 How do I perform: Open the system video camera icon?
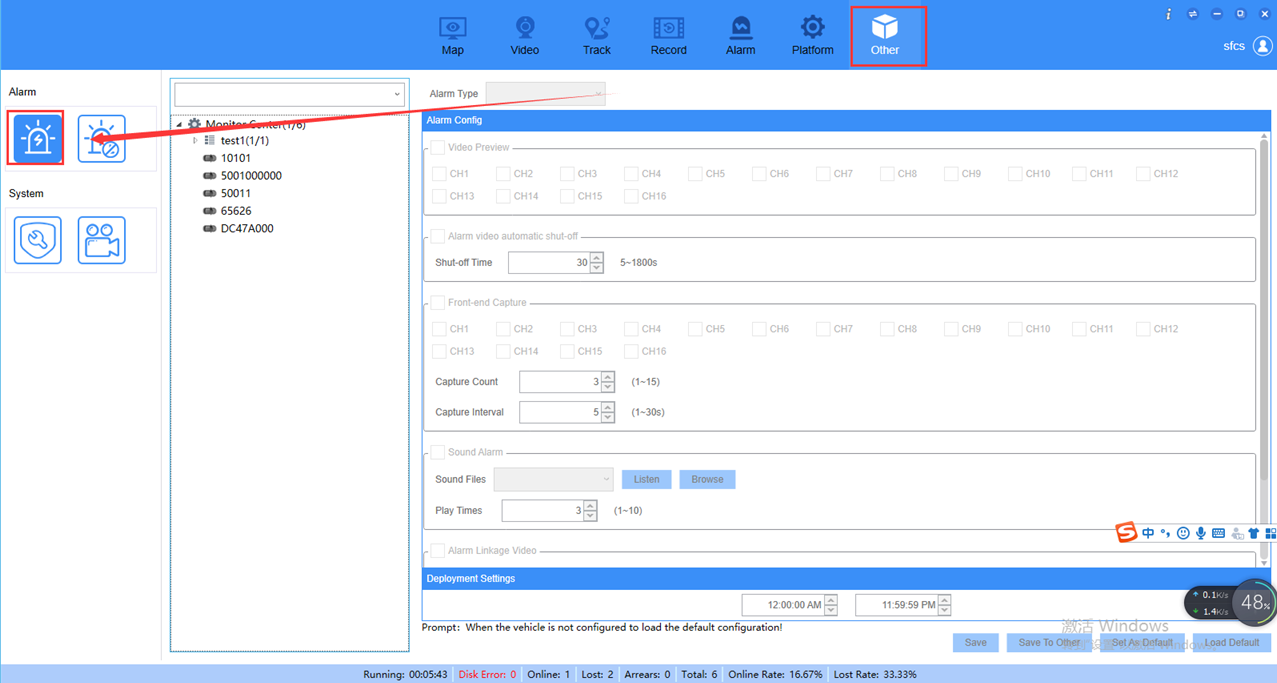click(x=102, y=240)
